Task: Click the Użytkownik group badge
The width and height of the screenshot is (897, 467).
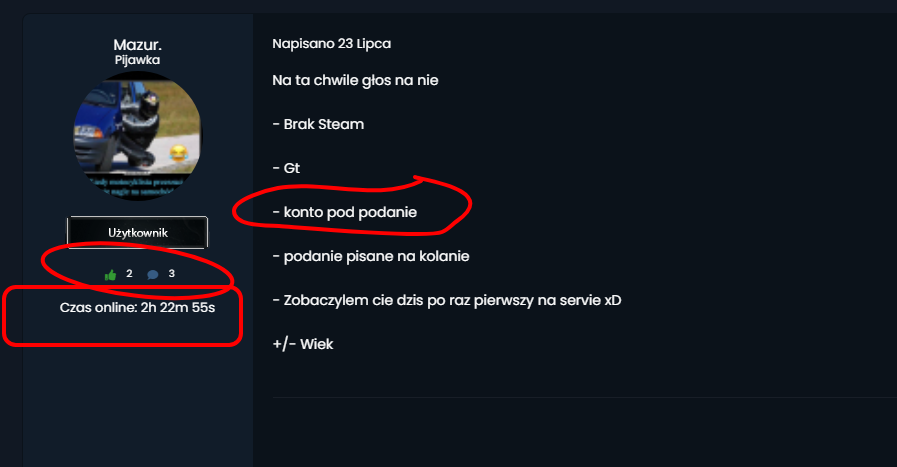Action: (x=137, y=232)
